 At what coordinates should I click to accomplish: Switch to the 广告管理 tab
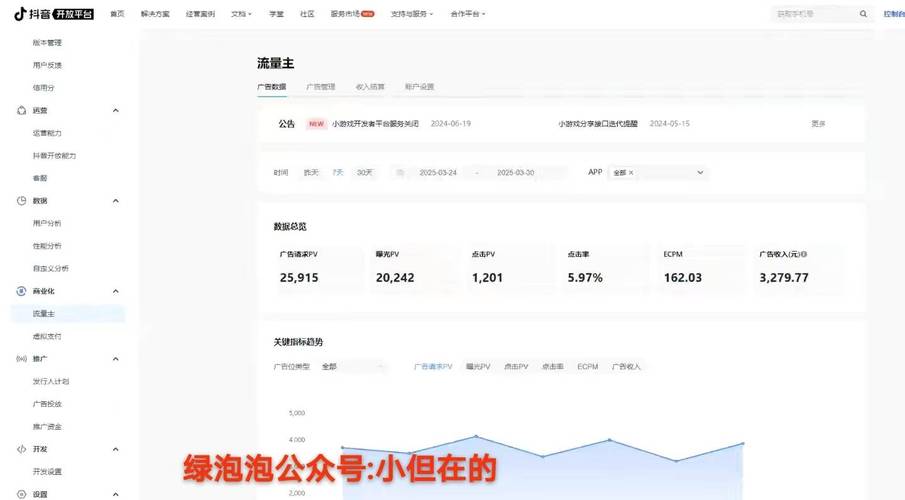320,87
